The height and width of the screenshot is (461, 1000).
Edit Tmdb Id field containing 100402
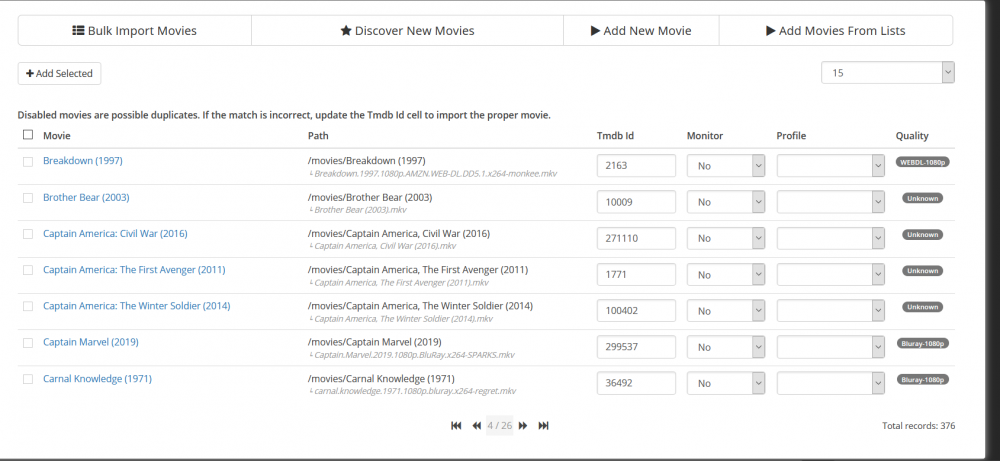[x=636, y=311]
